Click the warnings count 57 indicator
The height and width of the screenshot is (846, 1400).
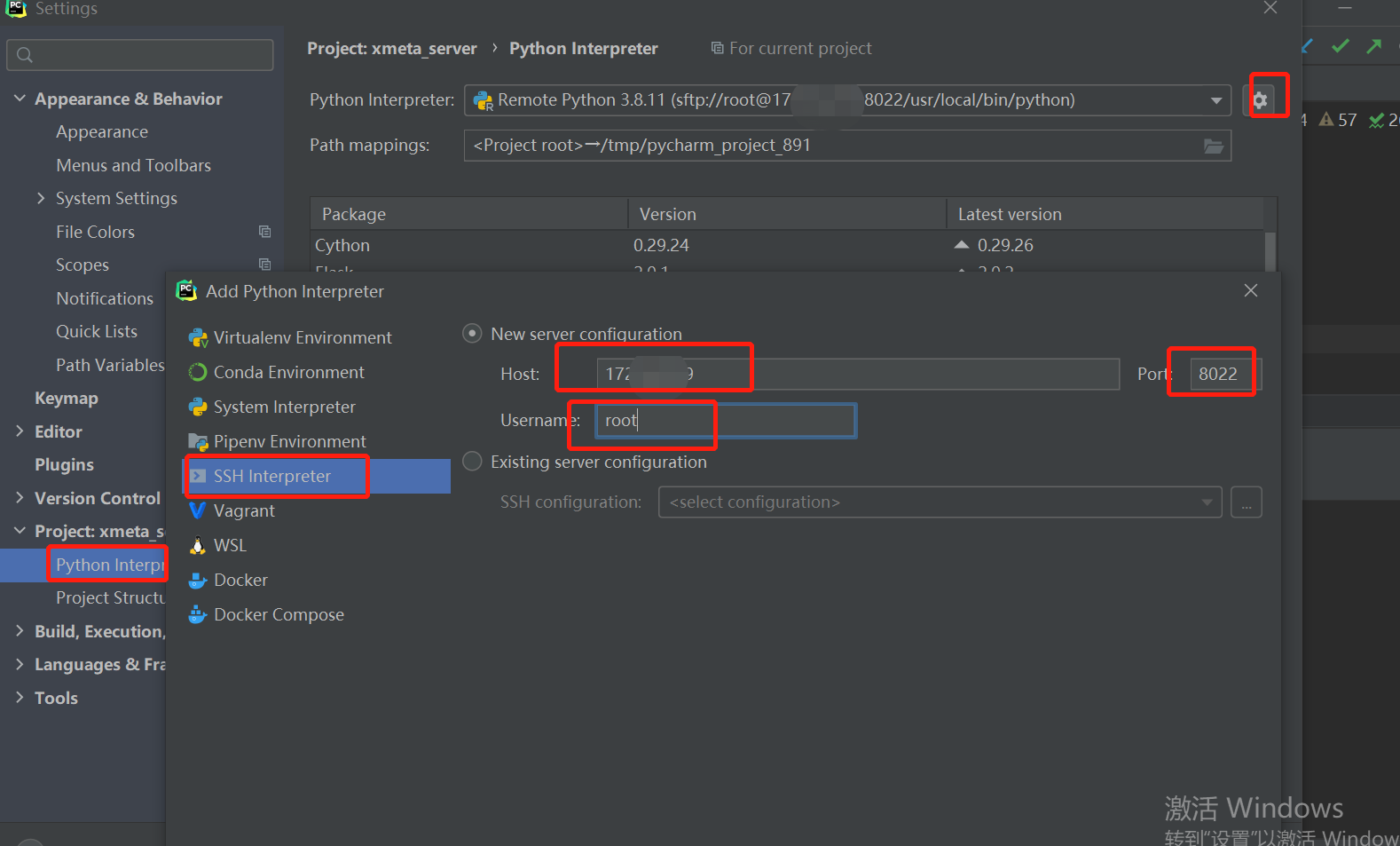pyautogui.click(x=1338, y=120)
